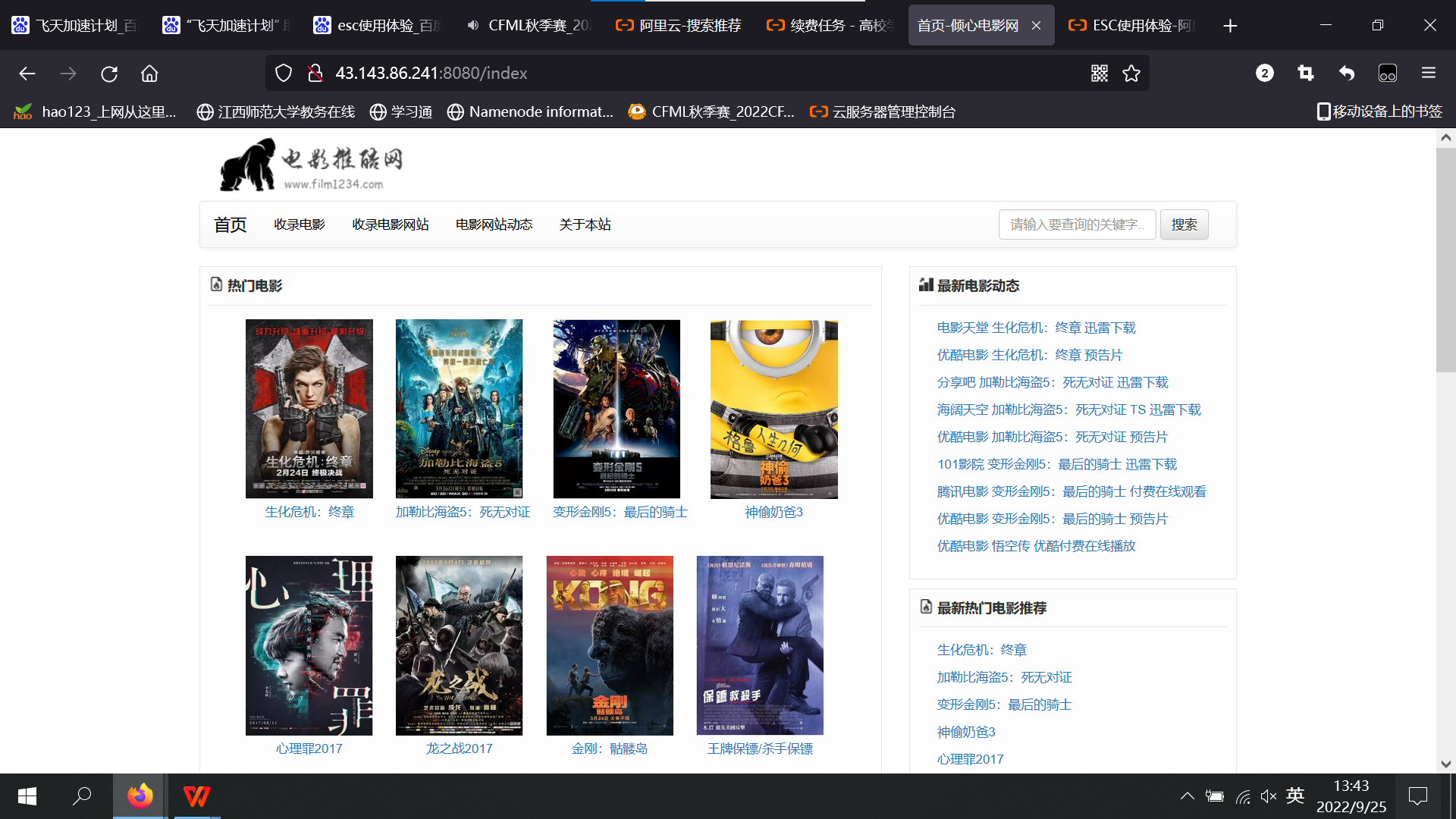Click the address bar URL
This screenshot has width=1456, height=819.
point(431,73)
